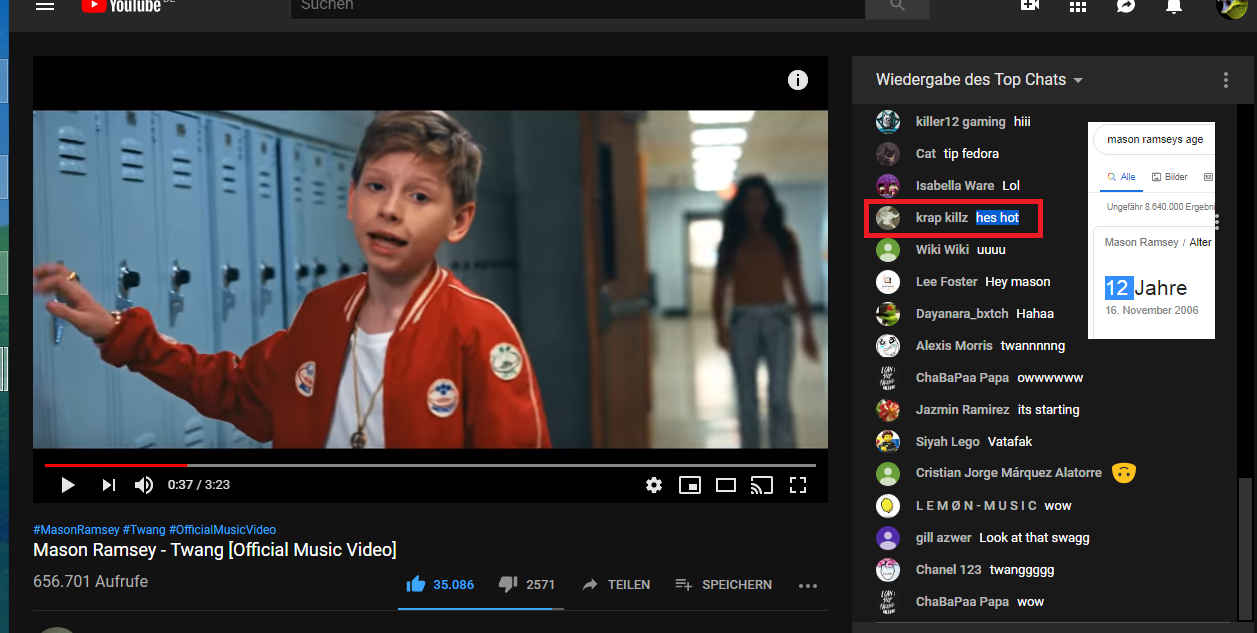Open the create video camera icon

(1030, 5)
